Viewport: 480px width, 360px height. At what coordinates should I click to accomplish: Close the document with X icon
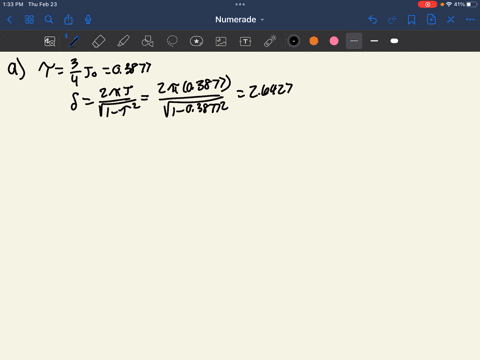(x=451, y=20)
